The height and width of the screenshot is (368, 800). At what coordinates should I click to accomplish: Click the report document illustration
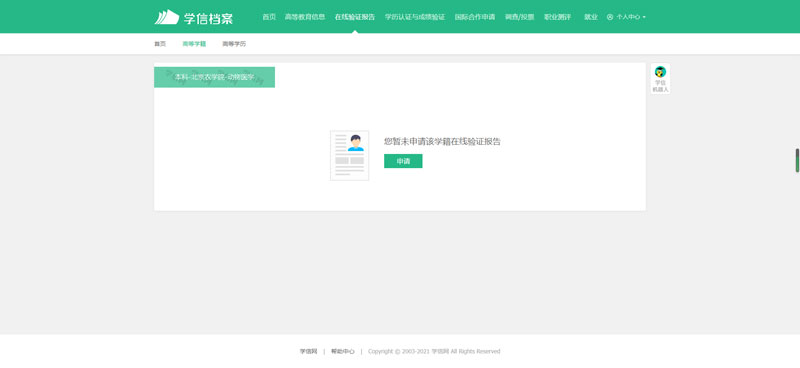(x=349, y=155)
